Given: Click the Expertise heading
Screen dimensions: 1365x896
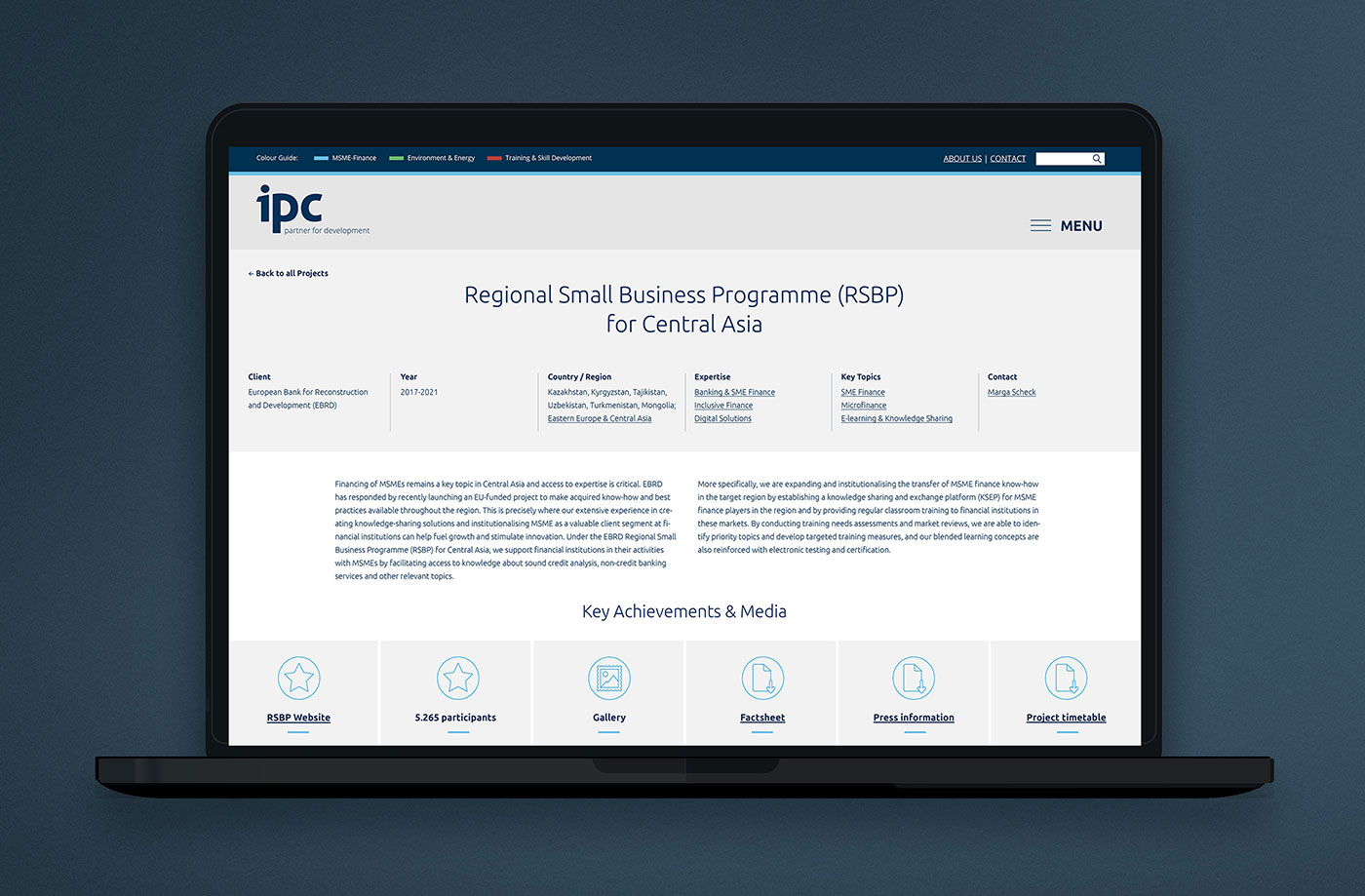Looking at the screenshot, I should [x=713, y=376].
